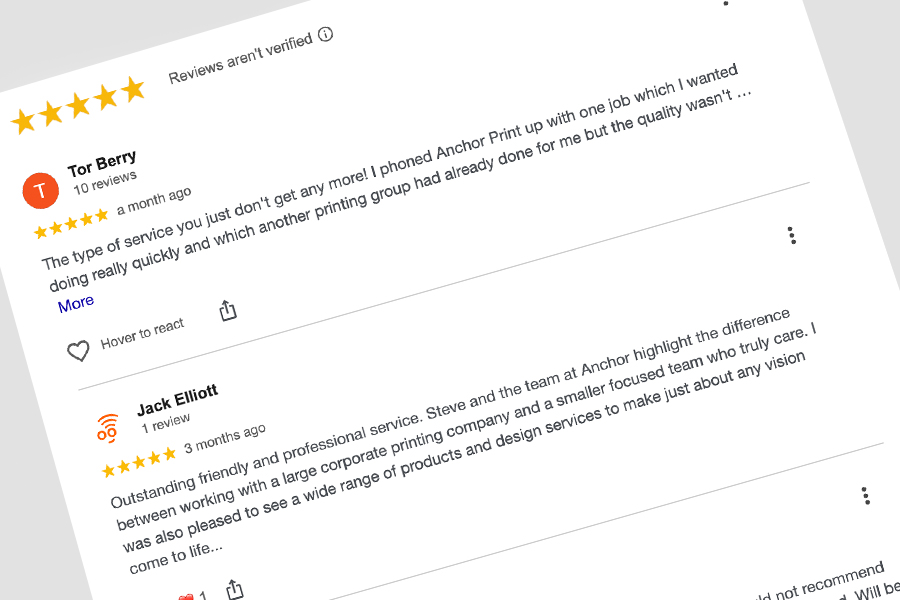Screen dimensions: 900x600
Task: Expand Tor Berry's truncated review with "More"
Action: 75,302
